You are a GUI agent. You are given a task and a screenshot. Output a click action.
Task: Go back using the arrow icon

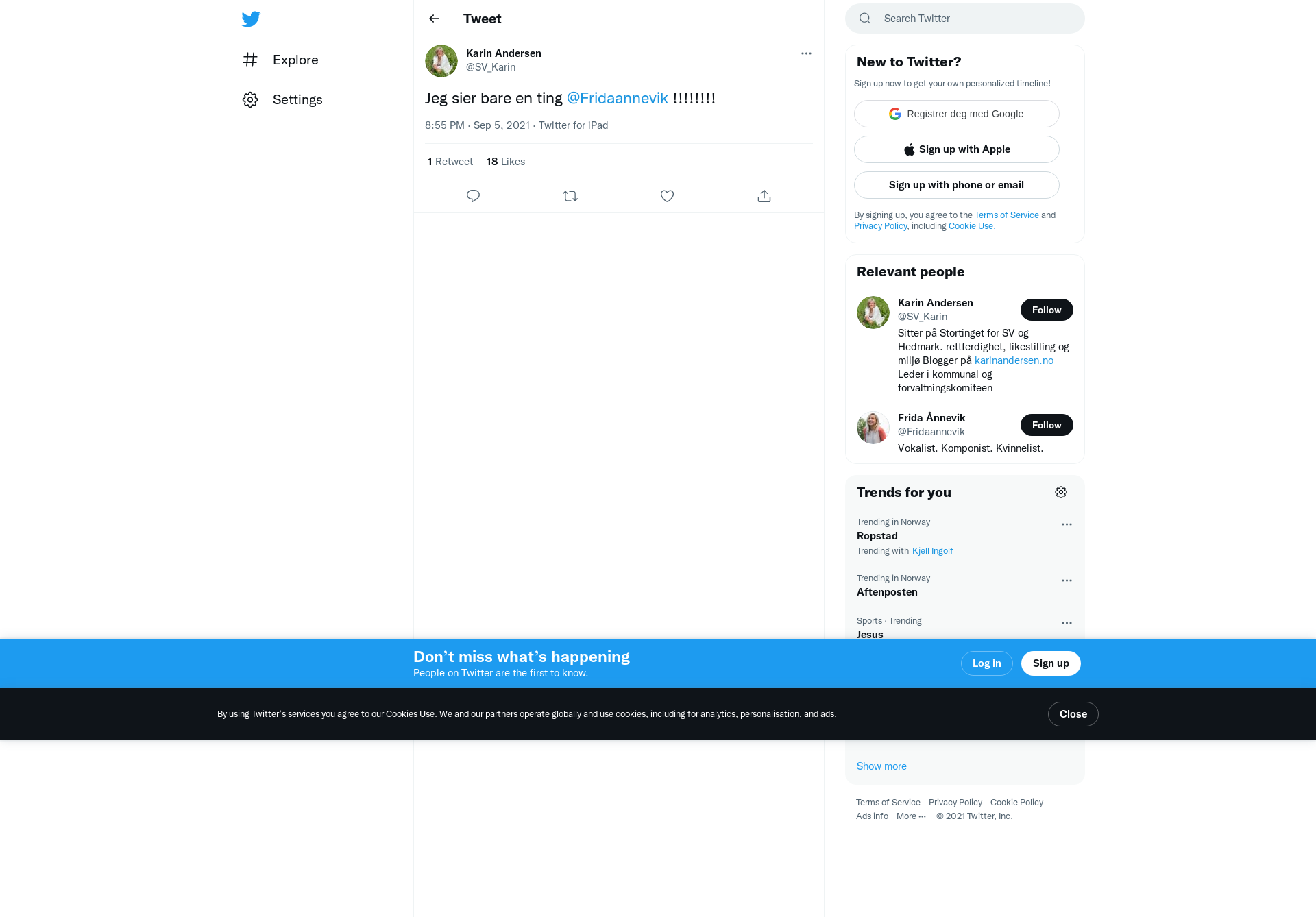(434, 19)
